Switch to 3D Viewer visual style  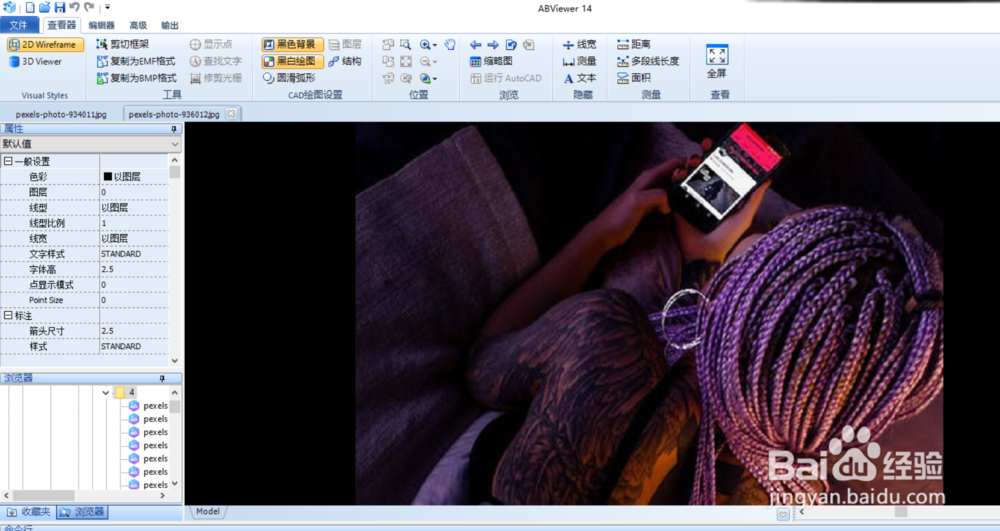click(36, 61)
